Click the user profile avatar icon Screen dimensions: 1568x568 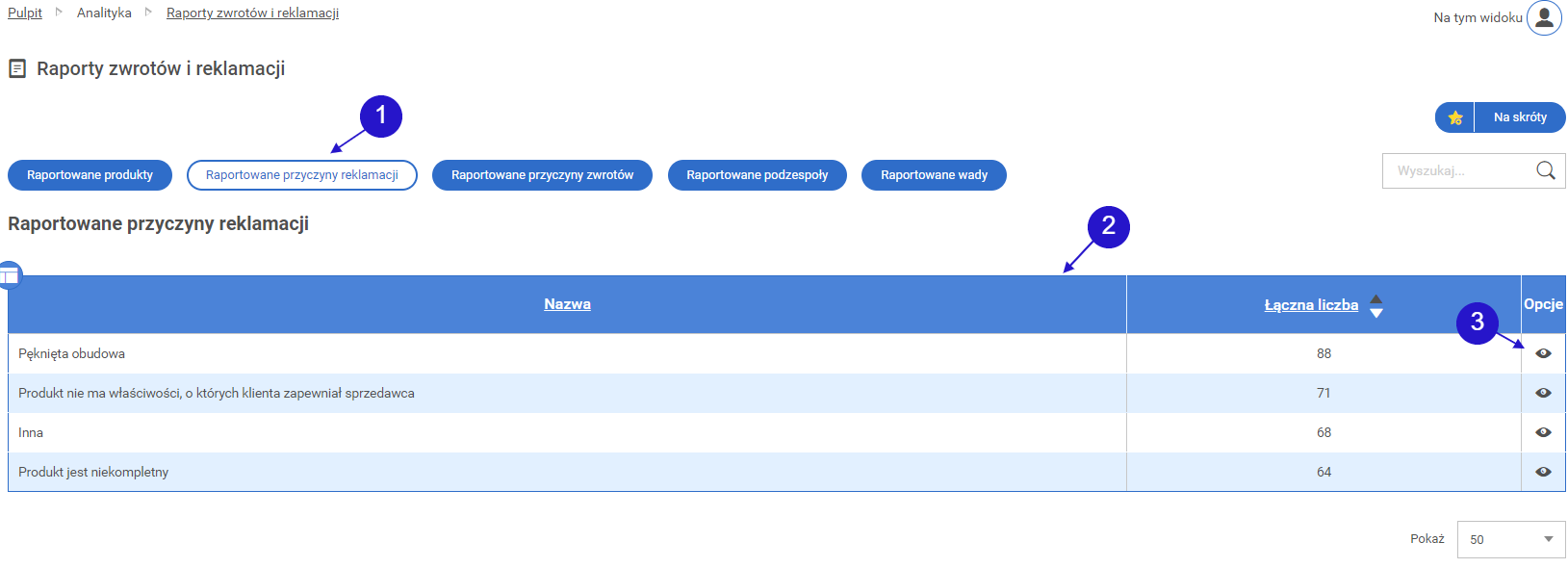[1544, 17]
